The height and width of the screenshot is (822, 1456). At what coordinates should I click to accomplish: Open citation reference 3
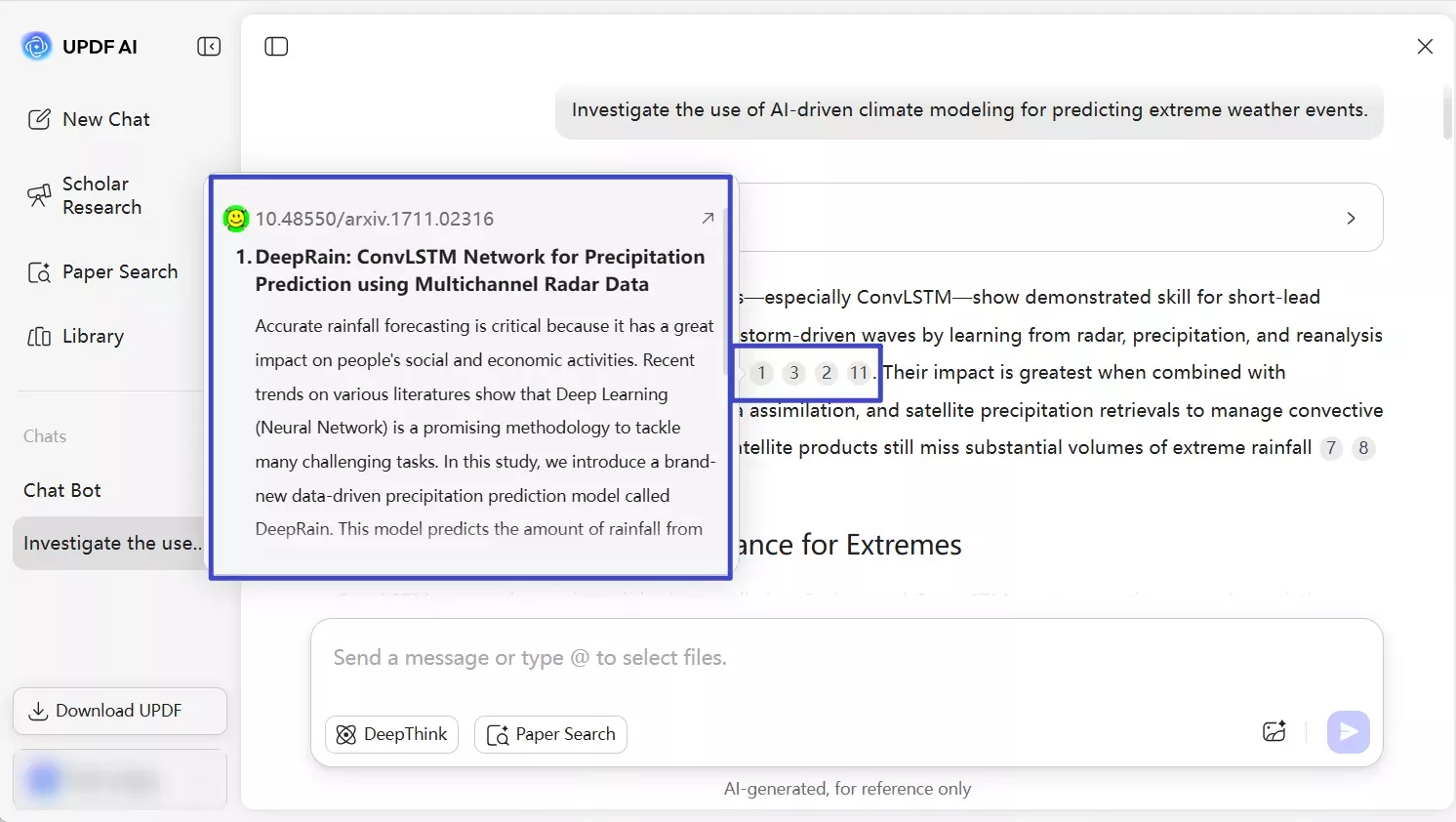coord(794,373)
